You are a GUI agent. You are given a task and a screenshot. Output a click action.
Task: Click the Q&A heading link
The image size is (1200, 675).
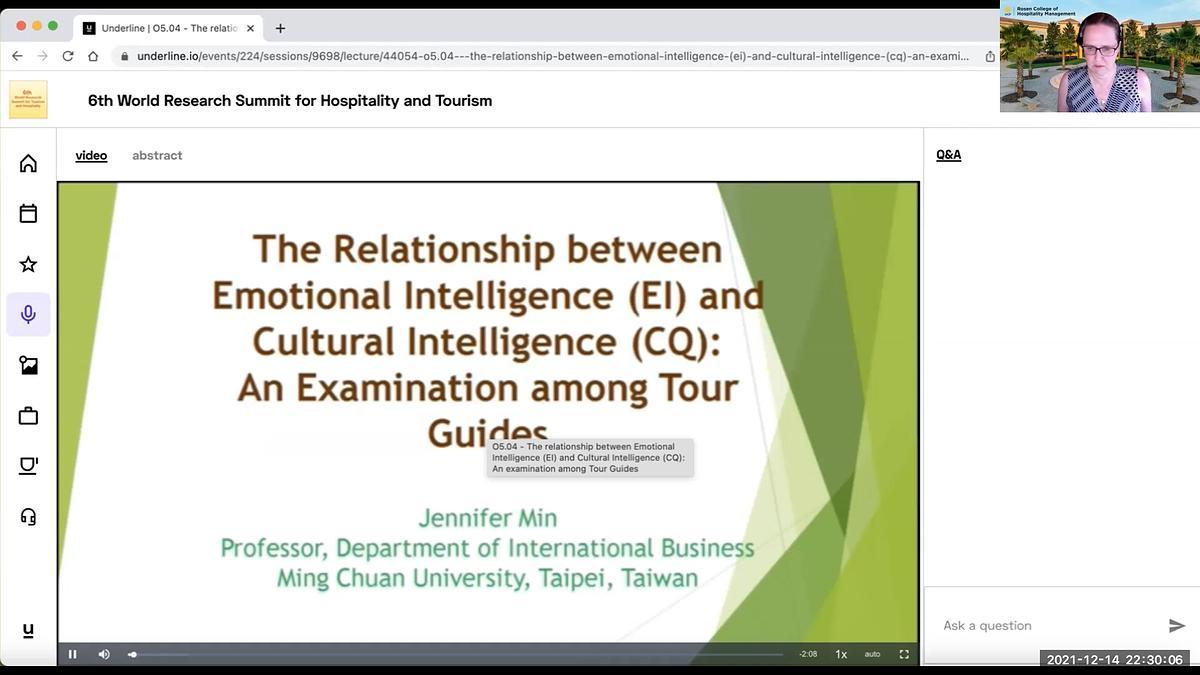point(948,155)
